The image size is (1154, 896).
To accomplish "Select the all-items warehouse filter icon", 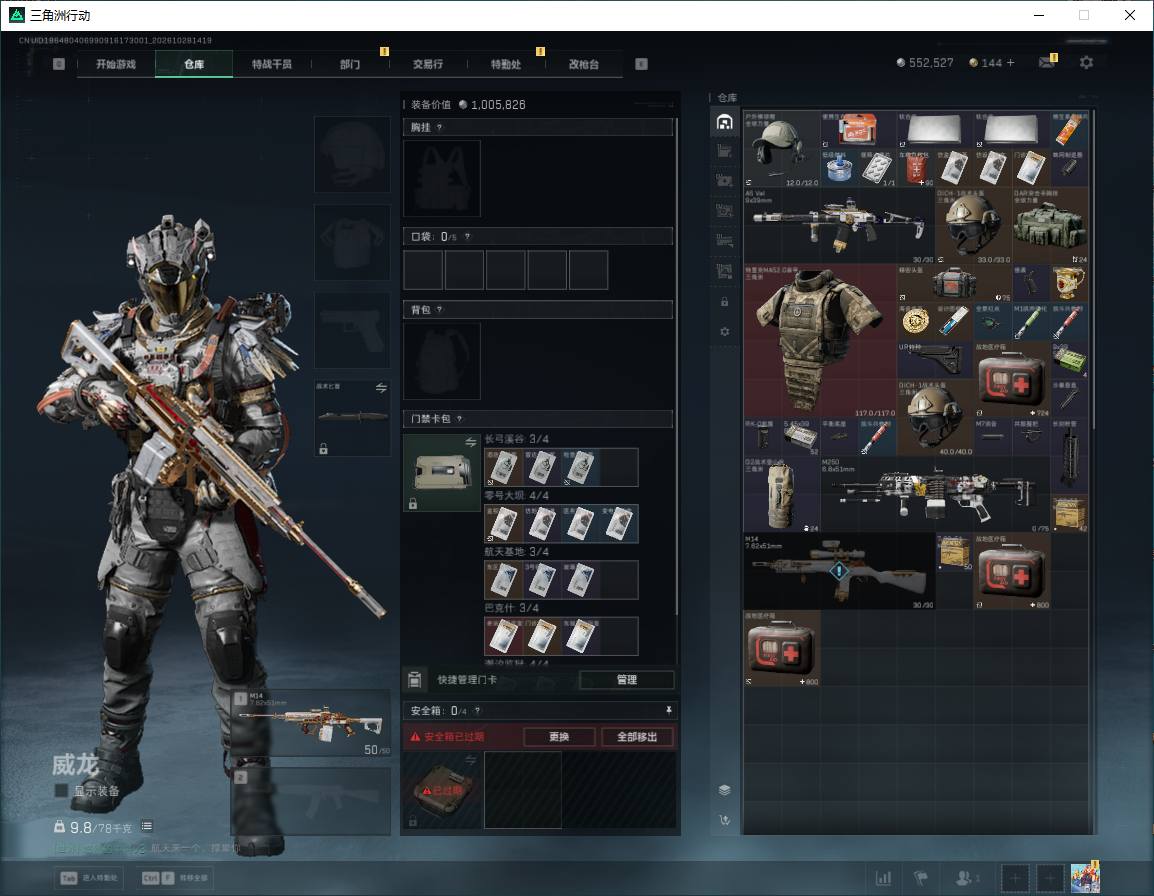I will point(724,121).
